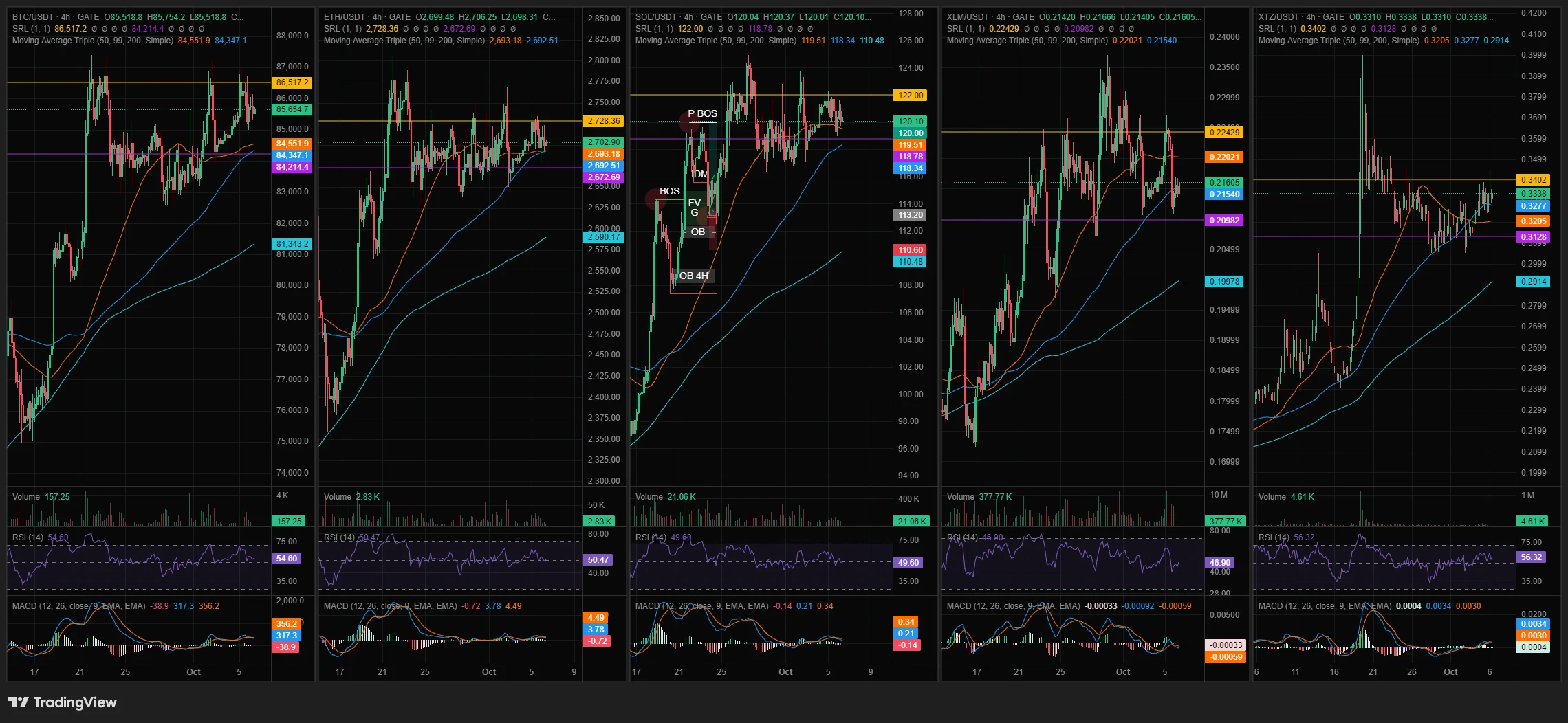The height and width of the screenshot is (723, 1568).
Task: Click the 0.2914 teal price label
Action: [x=1534, y=282]
